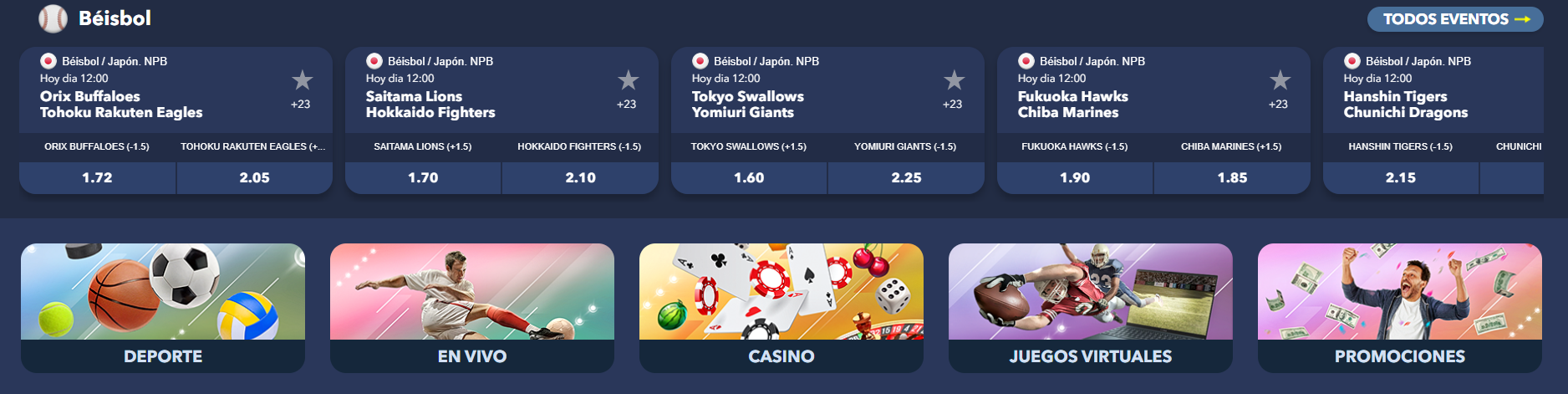The height and width of the screenshot is (394, 1568).
Task: Click Japan flag icon on Hanshin Tigers card
Action: click(x=1352, y=61)
